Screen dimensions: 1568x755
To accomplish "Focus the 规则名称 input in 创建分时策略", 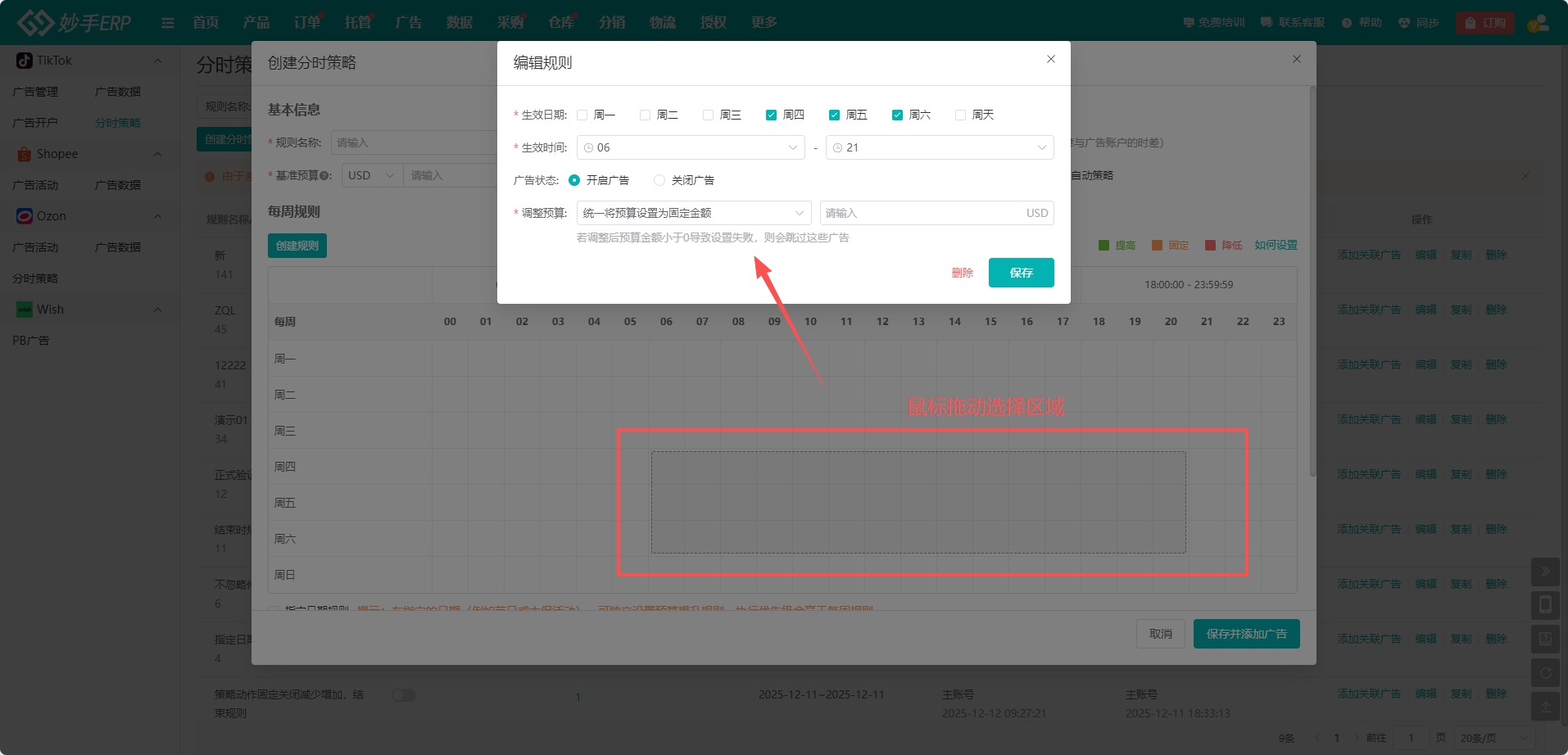I will (x=414, y=142).
